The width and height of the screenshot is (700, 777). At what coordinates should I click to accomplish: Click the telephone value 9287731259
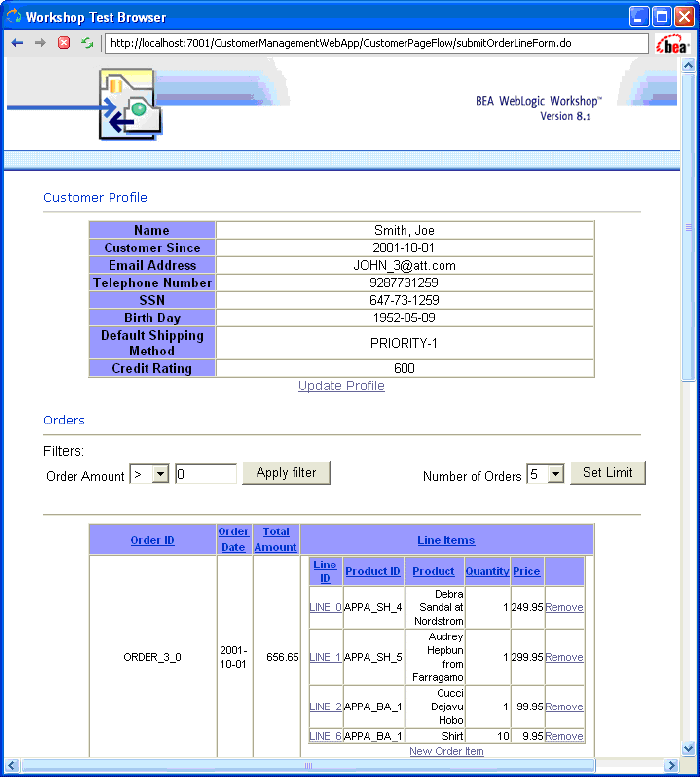404,283
